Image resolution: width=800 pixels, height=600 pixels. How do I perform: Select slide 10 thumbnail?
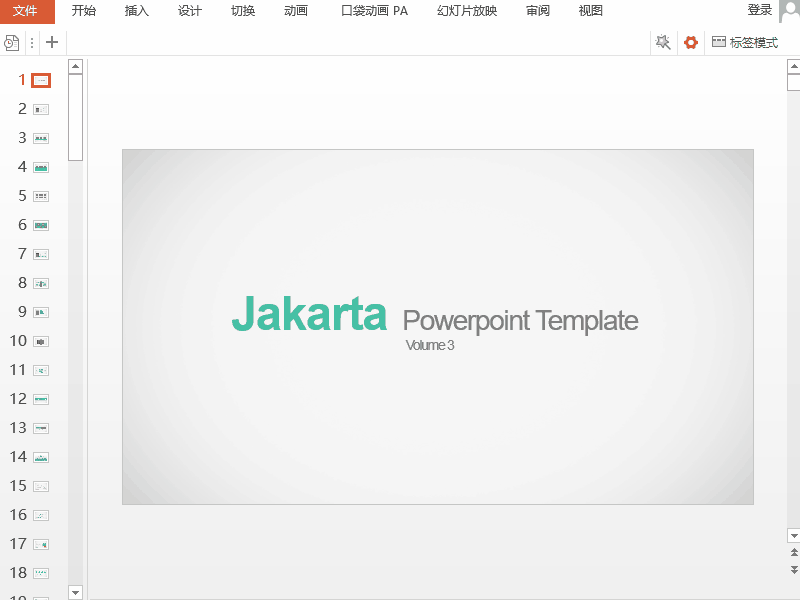(41, 341)
